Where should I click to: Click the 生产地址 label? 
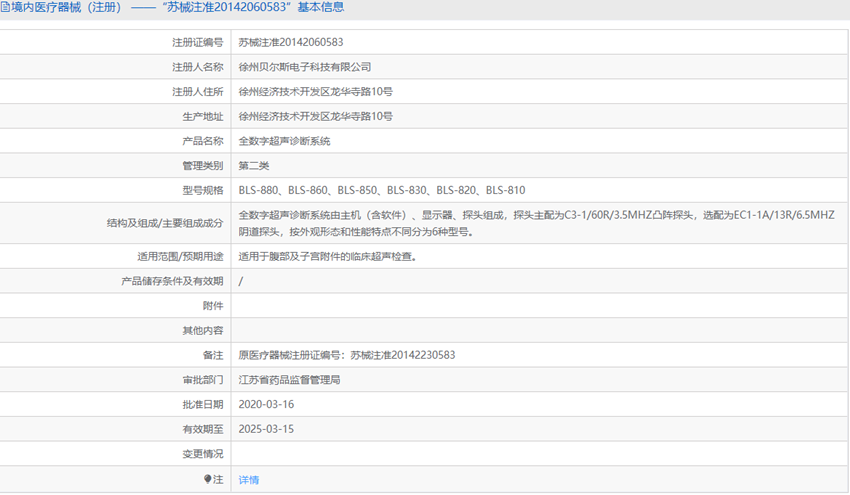(203, 117)
